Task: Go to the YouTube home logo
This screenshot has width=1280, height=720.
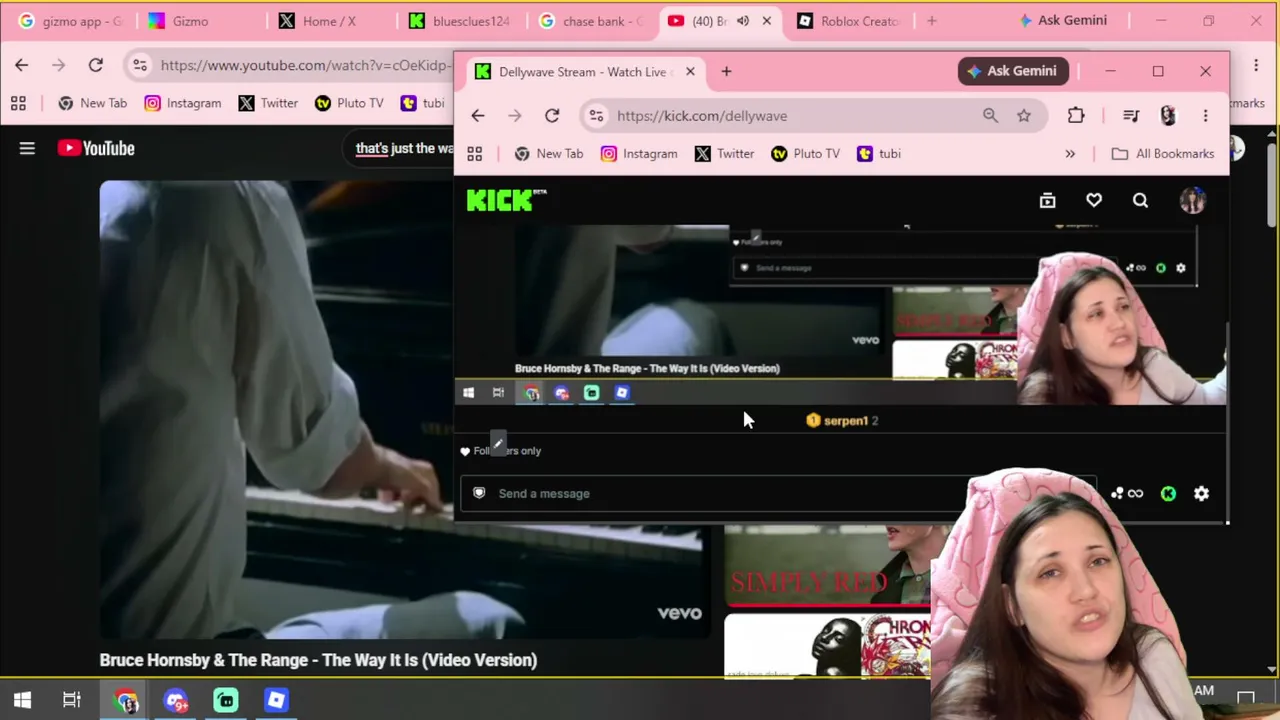Action: coord(96,148)
